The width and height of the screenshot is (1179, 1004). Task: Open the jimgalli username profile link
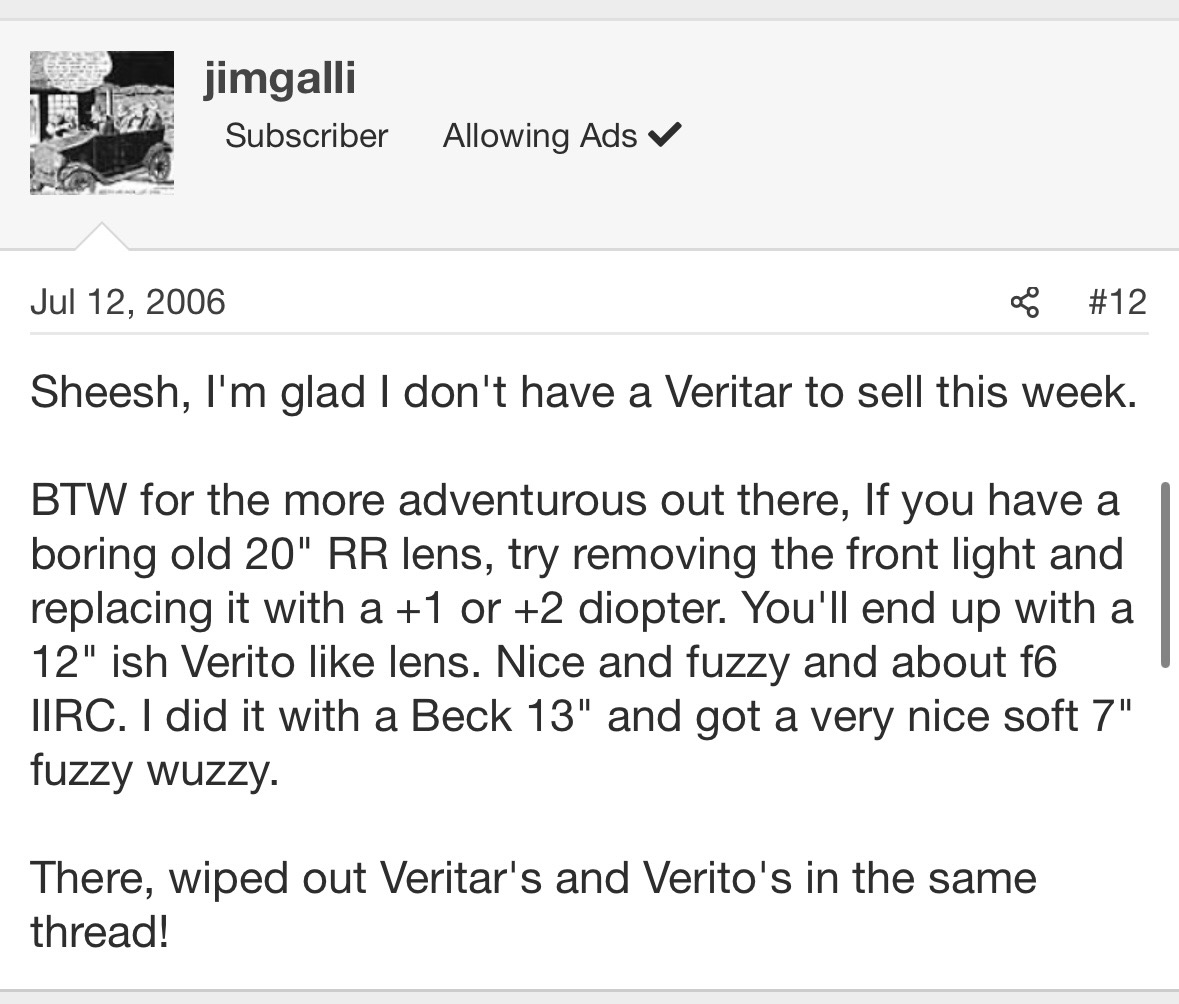coord(279,77)
